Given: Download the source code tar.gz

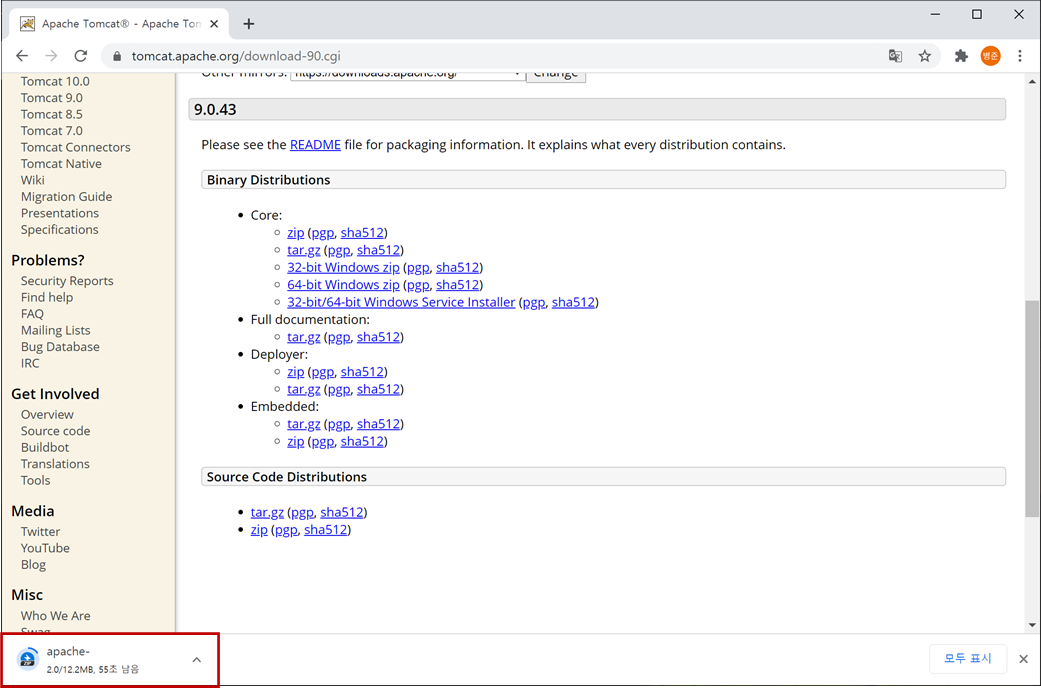Looking at the screenshot, I should [x=267, y=512].
